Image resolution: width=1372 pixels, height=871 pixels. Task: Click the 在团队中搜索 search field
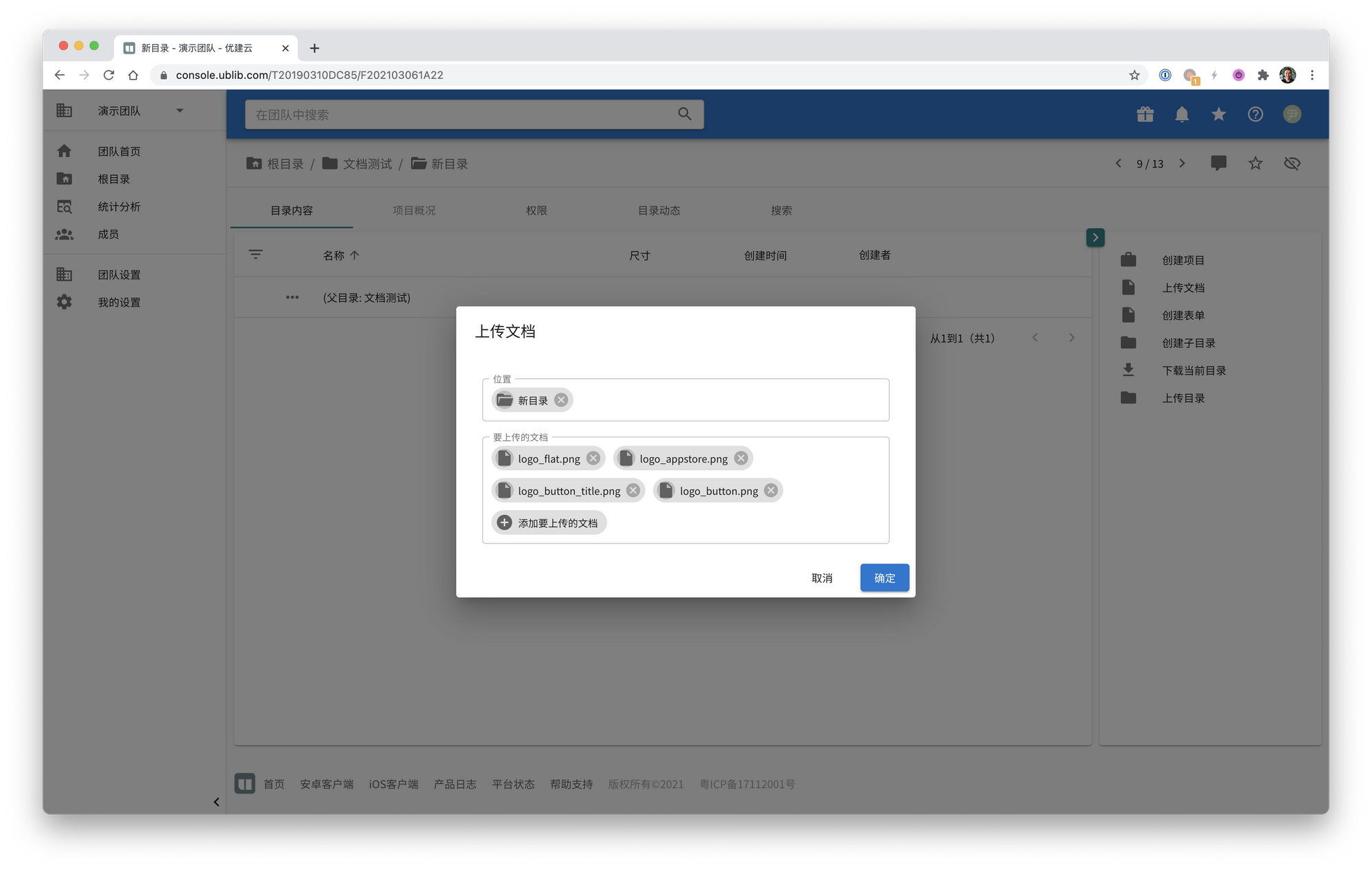point(460,115)
